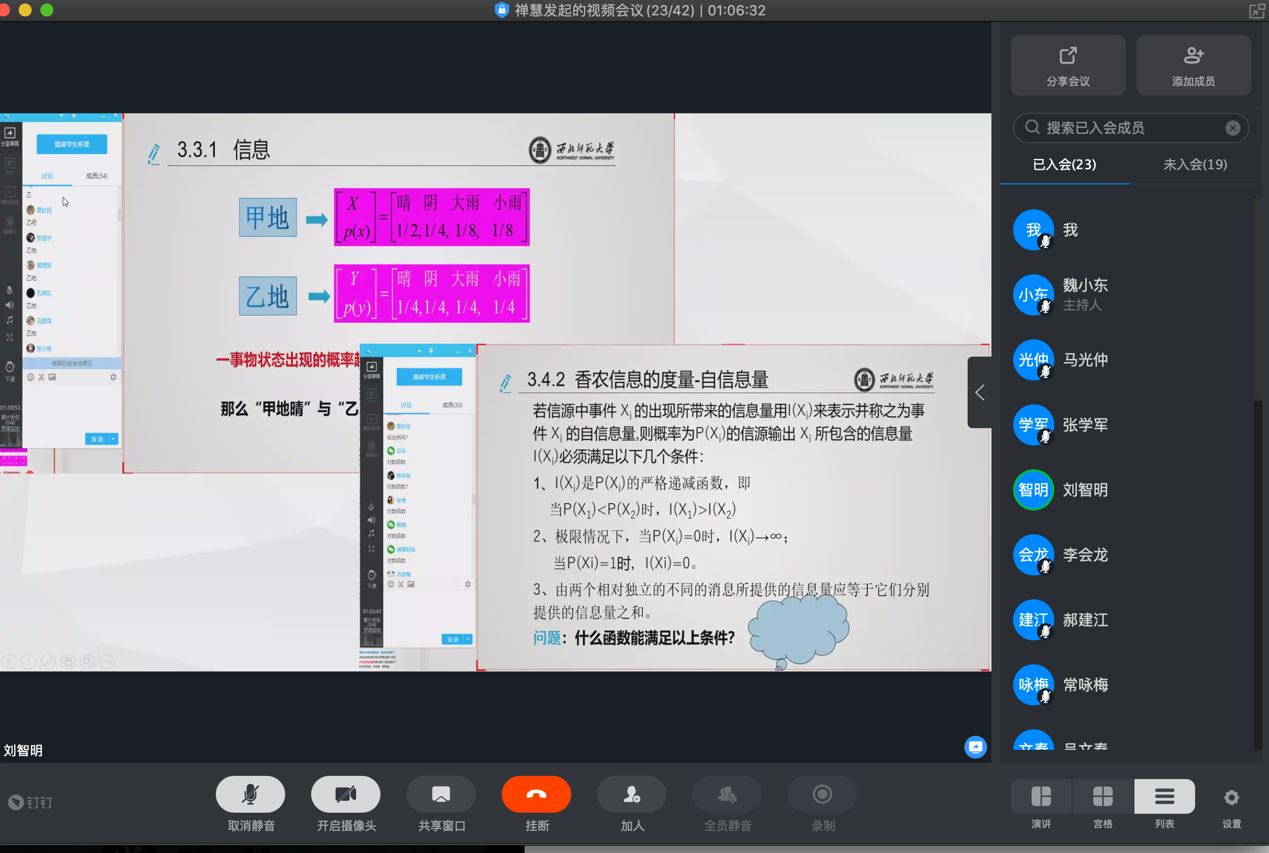Select the 未入会(19) tab
The image size is (1269, 853).
pyautogui.click(x=1195, y=164)
